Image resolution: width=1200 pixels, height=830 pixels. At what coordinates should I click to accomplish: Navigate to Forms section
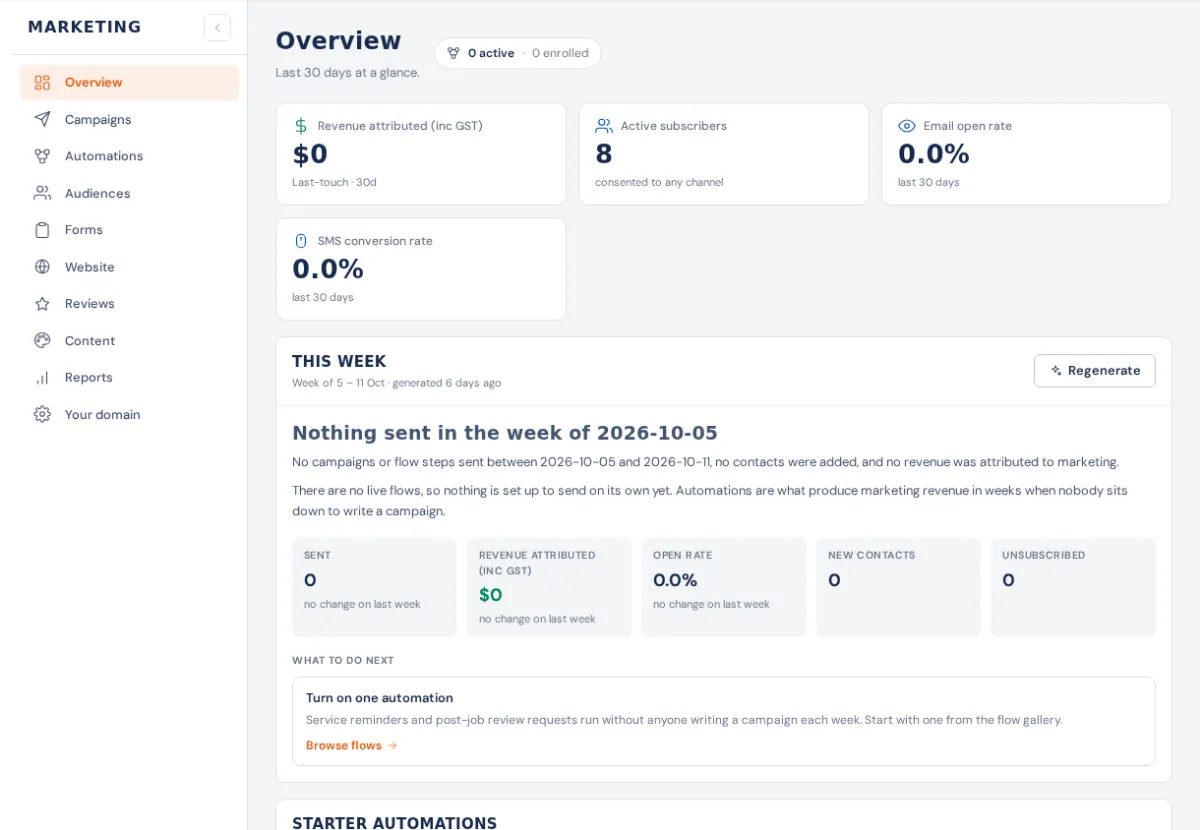coord(130,230)
